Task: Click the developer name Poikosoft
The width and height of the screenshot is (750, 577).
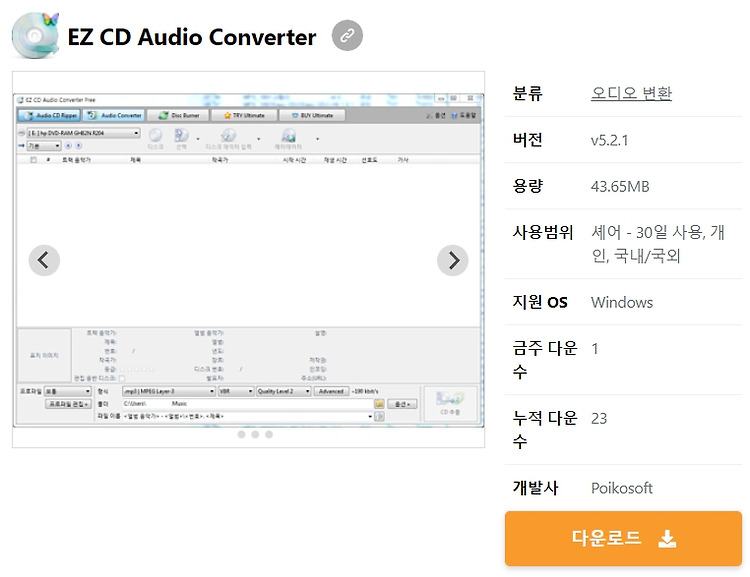Action: 622,488
